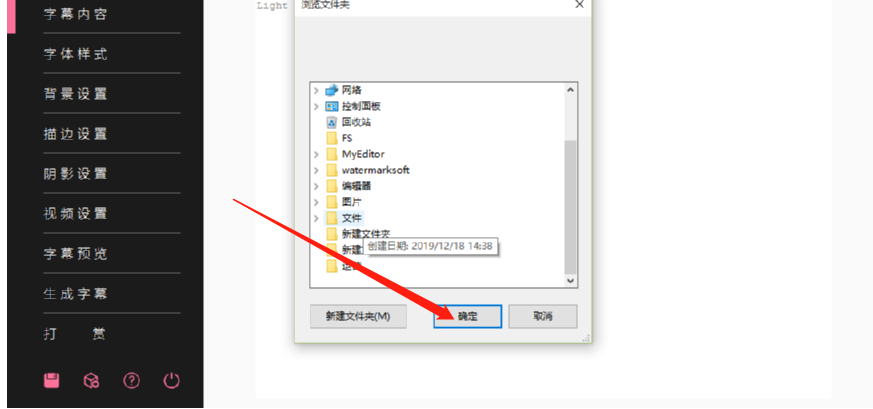Click the power exit icon
The image size is (873, 409).
(171, 381)
